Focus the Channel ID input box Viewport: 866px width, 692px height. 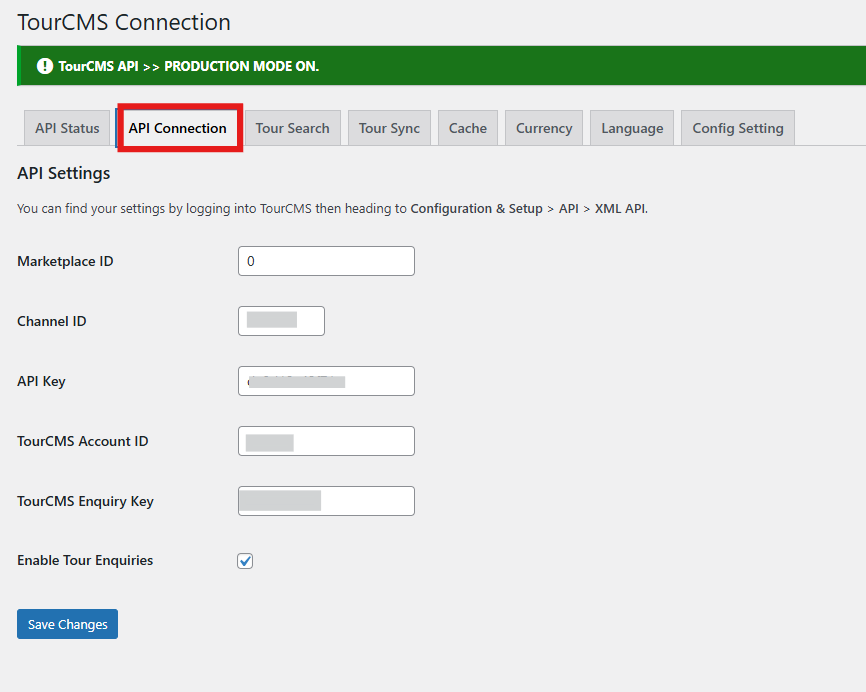pyautogui.click(x=281, y=321)
